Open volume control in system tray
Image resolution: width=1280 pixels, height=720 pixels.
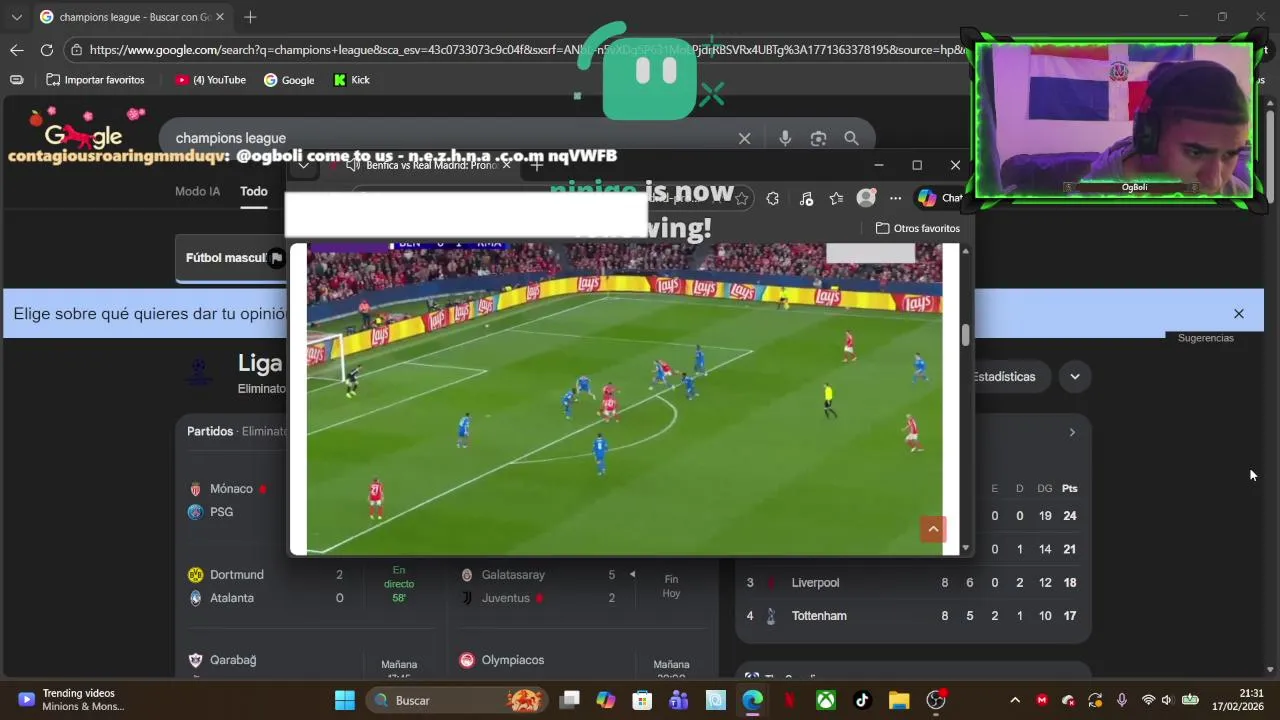pos(1166,700)
